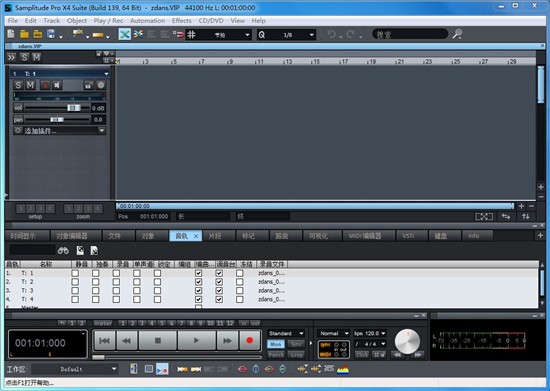Check solo checkbox for T: 2 row
The height and width of the screenshot is (391, 550).
point(95,282)
